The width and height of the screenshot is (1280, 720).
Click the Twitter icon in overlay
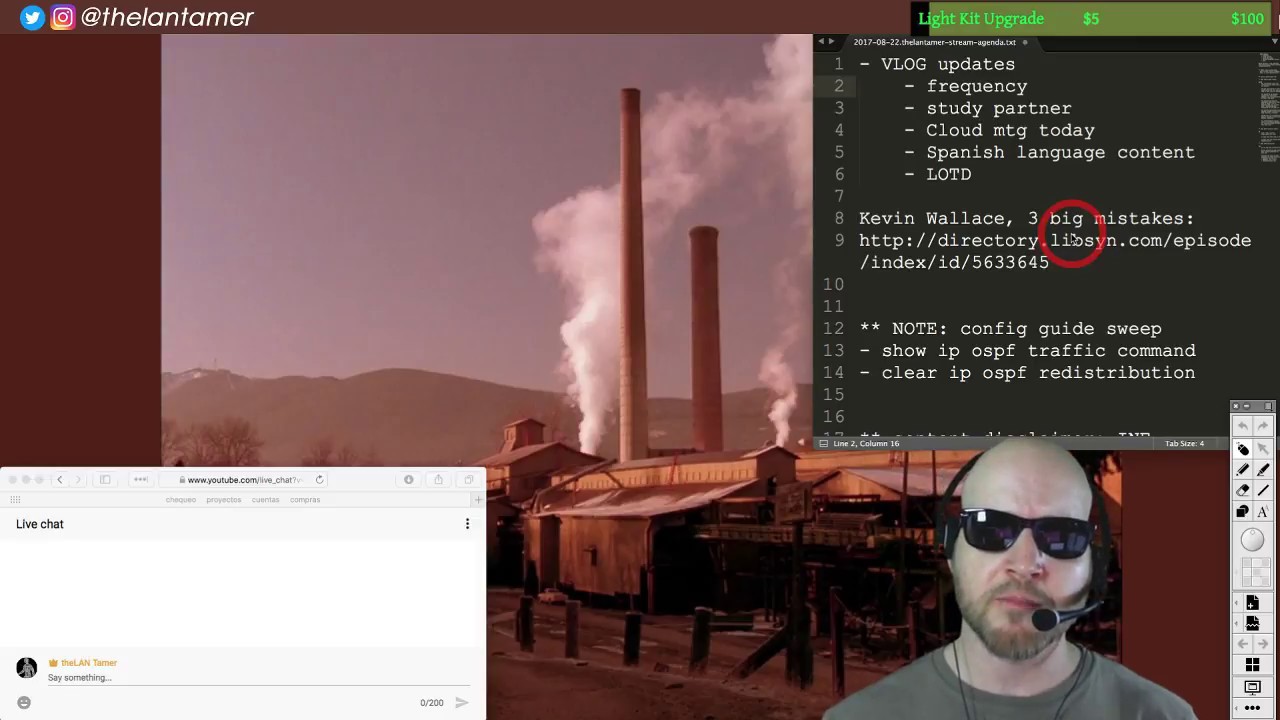pyautogui.click(x=32, y=17)
